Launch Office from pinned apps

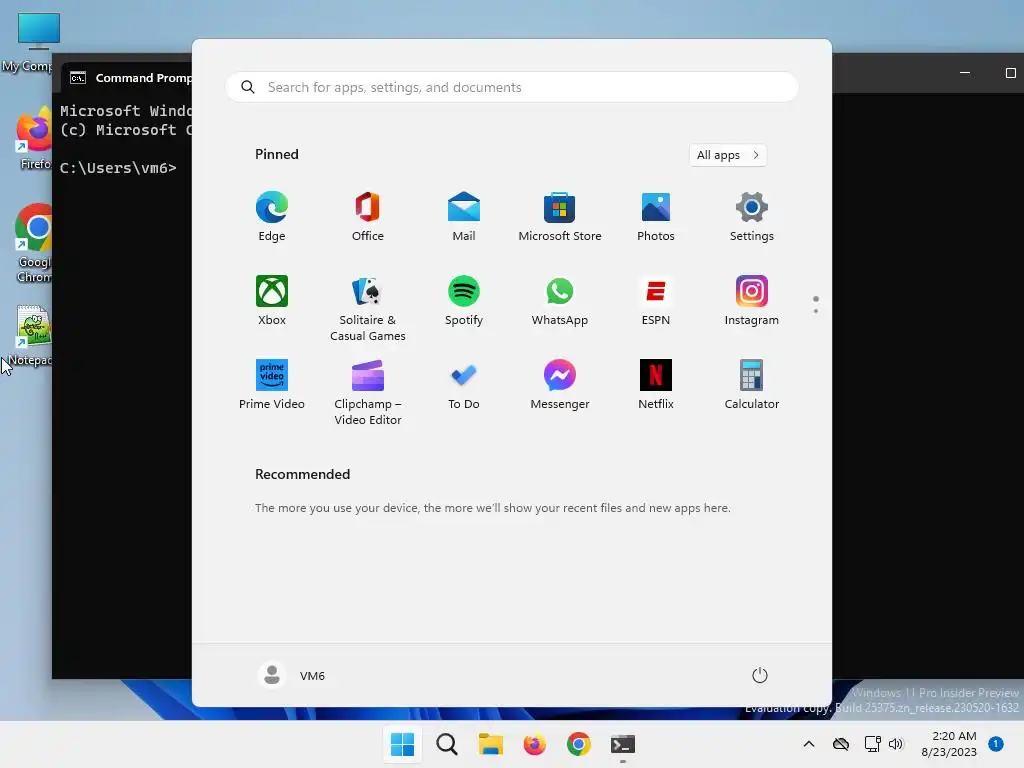pos(368,217)
